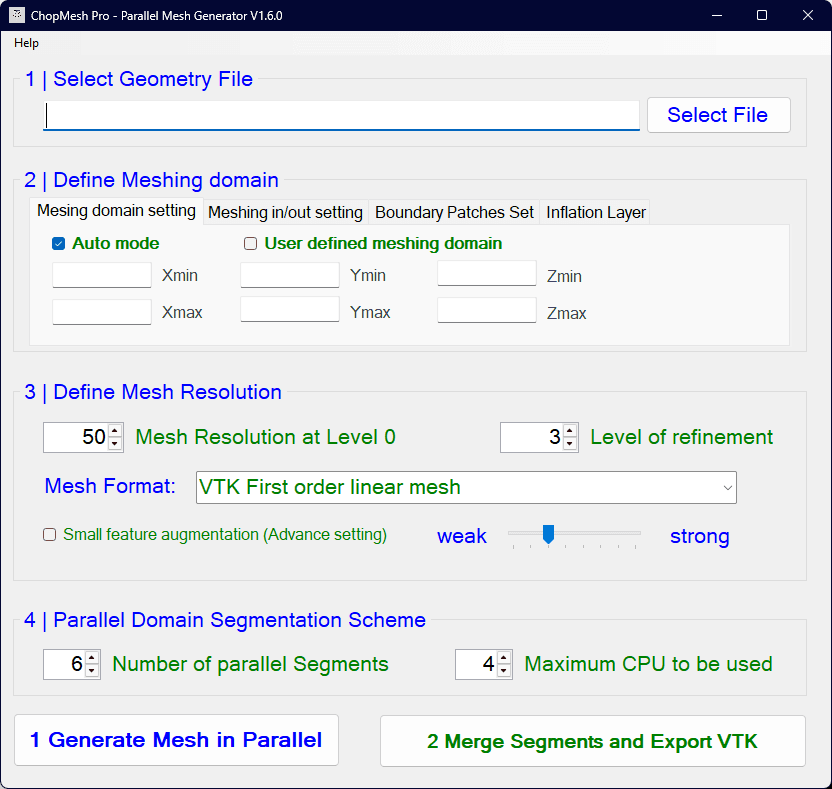Increase Level of refinement with up arrow
The width and height of the screenshot is (832, 789).
570,431
